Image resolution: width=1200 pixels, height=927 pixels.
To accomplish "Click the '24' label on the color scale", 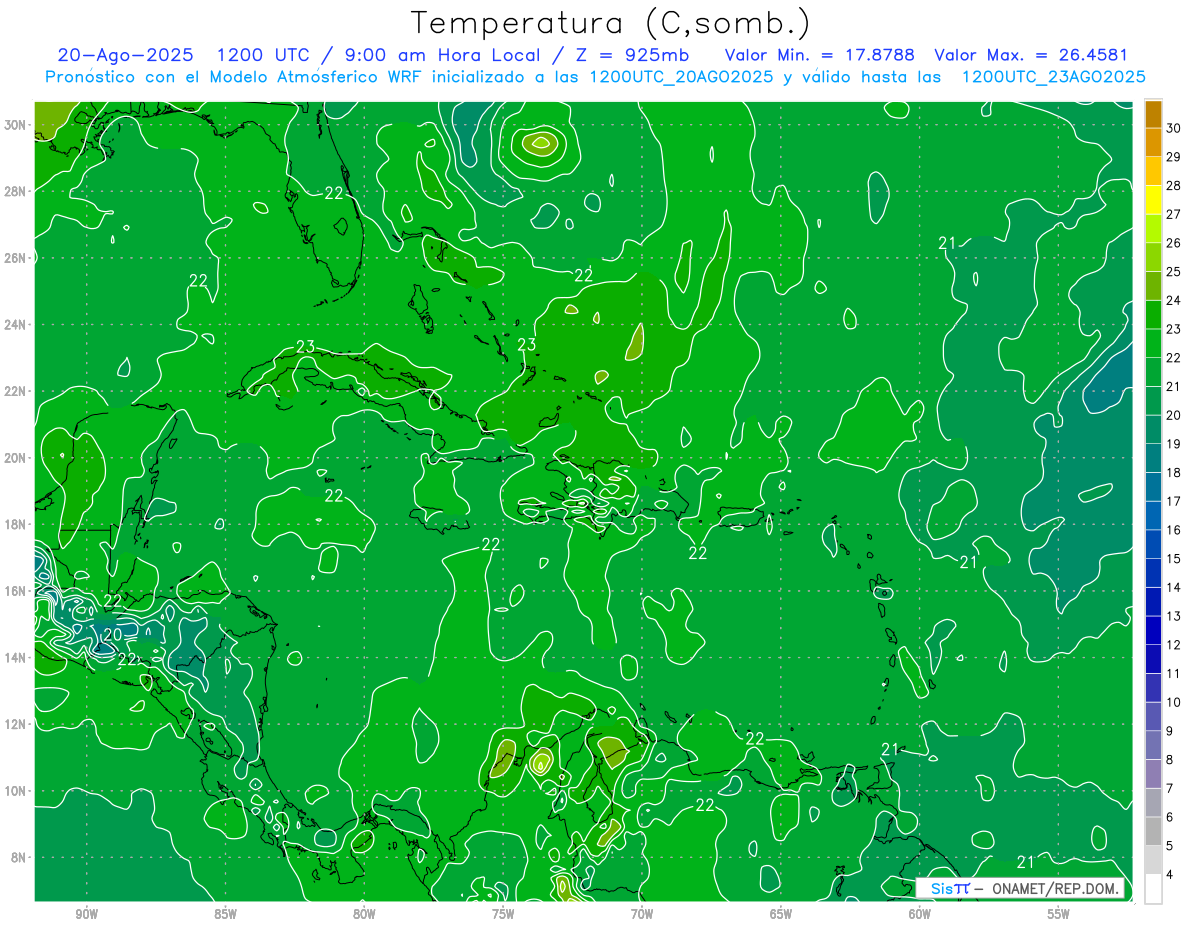I will pyautogui.click(x=1173, y=301).
